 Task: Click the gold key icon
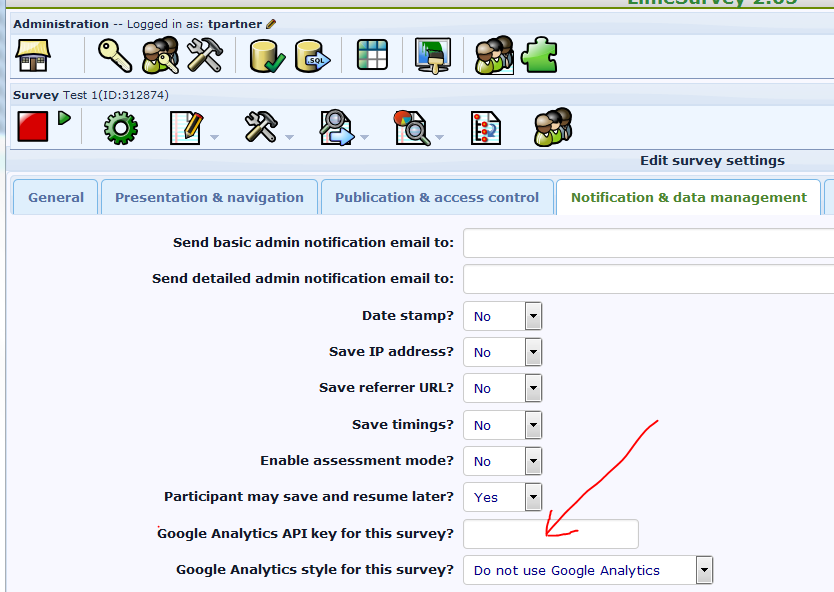point(115,56)
